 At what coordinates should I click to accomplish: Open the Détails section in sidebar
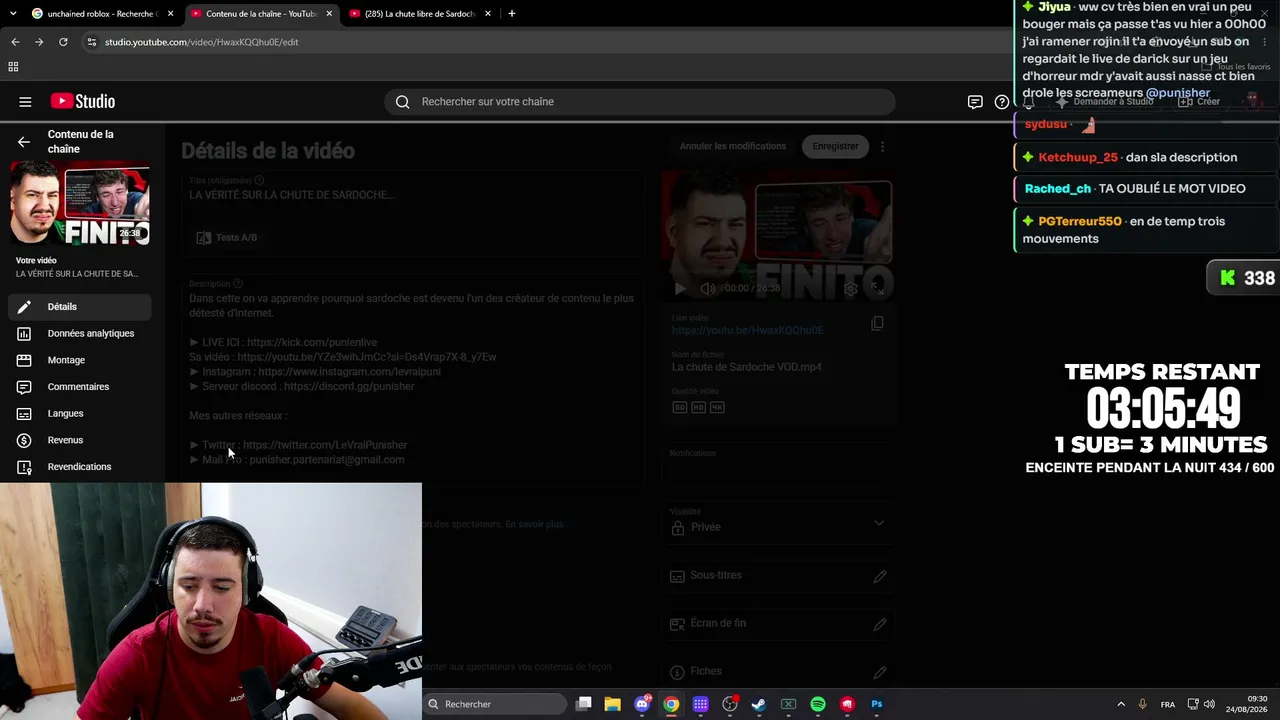pyautogui.click(x=80, y=307)
